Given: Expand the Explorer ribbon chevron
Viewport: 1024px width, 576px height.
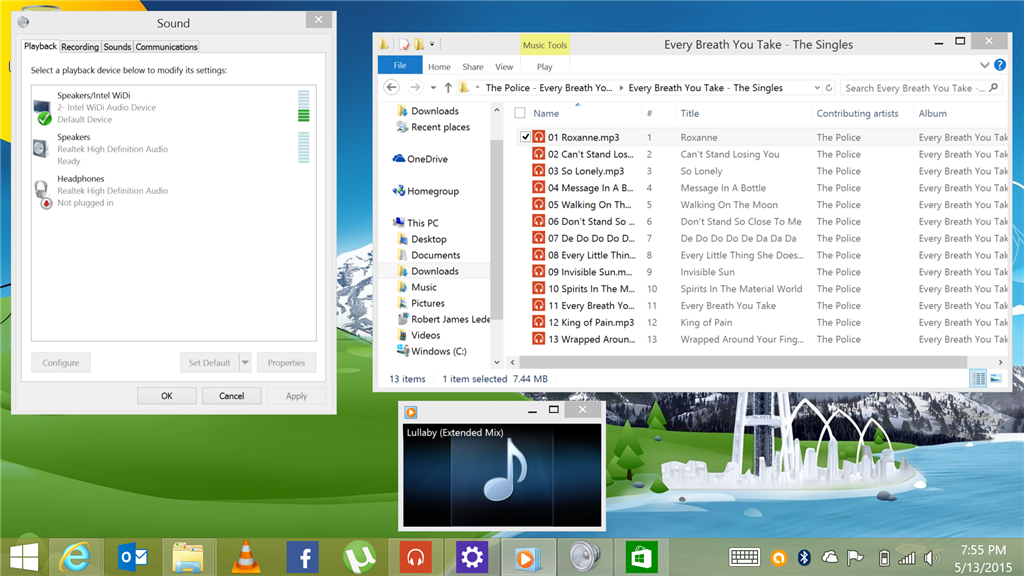Looking at the screenshot, I should tap(984, 65).
